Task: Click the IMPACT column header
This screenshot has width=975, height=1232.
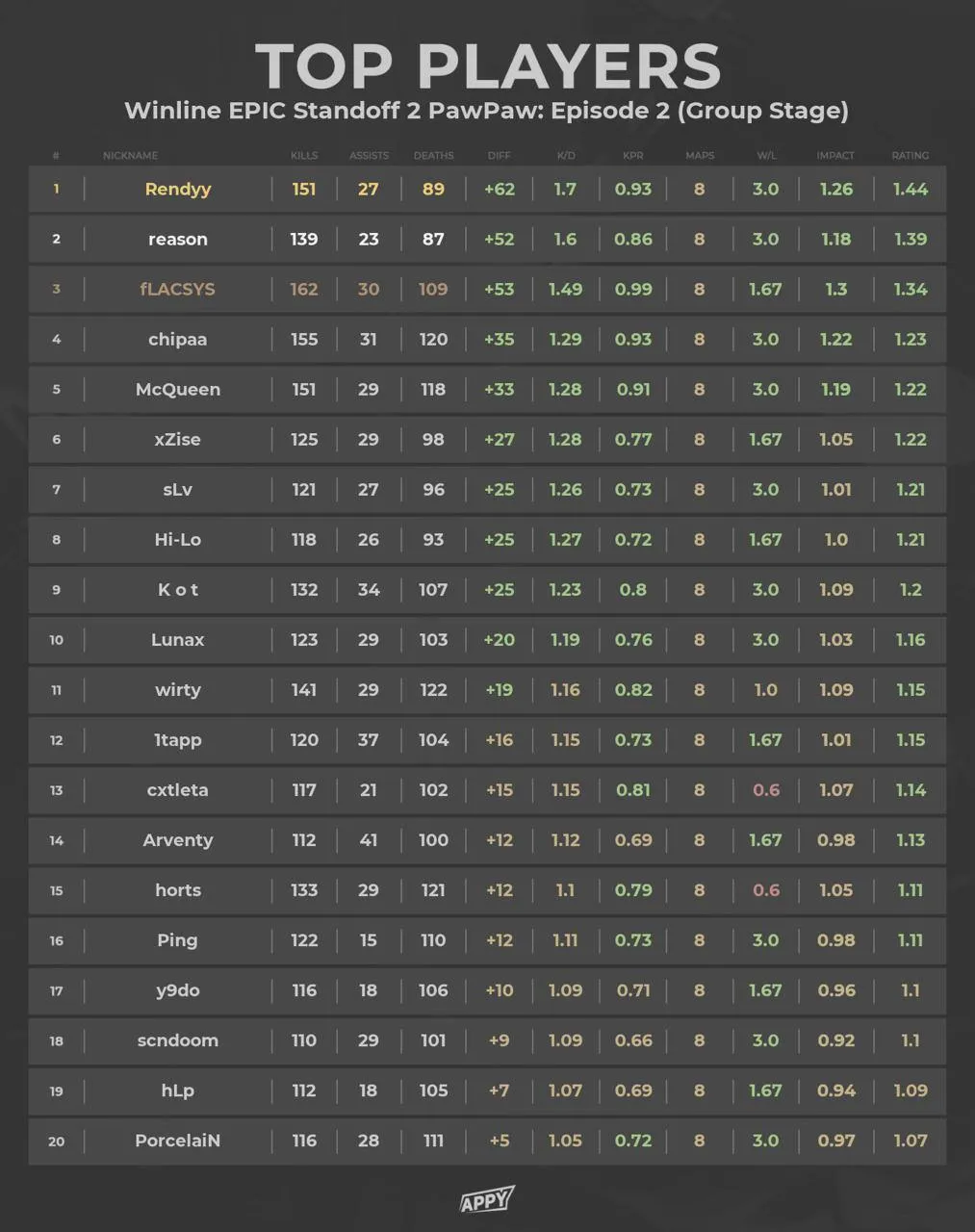Action: pyautogui.click(x=835, y=155)
